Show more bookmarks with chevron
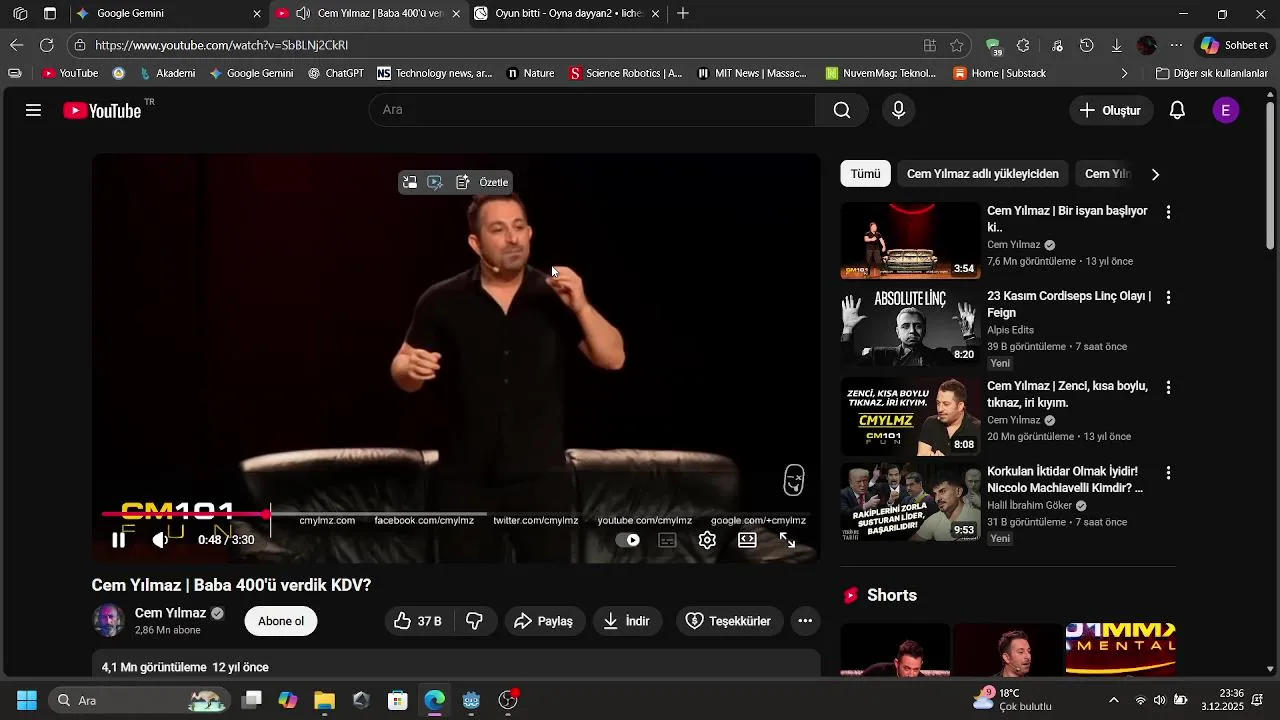This screenshot has width=1280, height=720. tap(1124, 73)
